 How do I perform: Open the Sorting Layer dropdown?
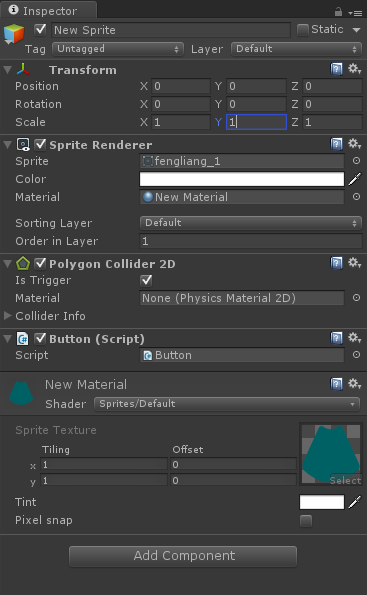(251, 223)
